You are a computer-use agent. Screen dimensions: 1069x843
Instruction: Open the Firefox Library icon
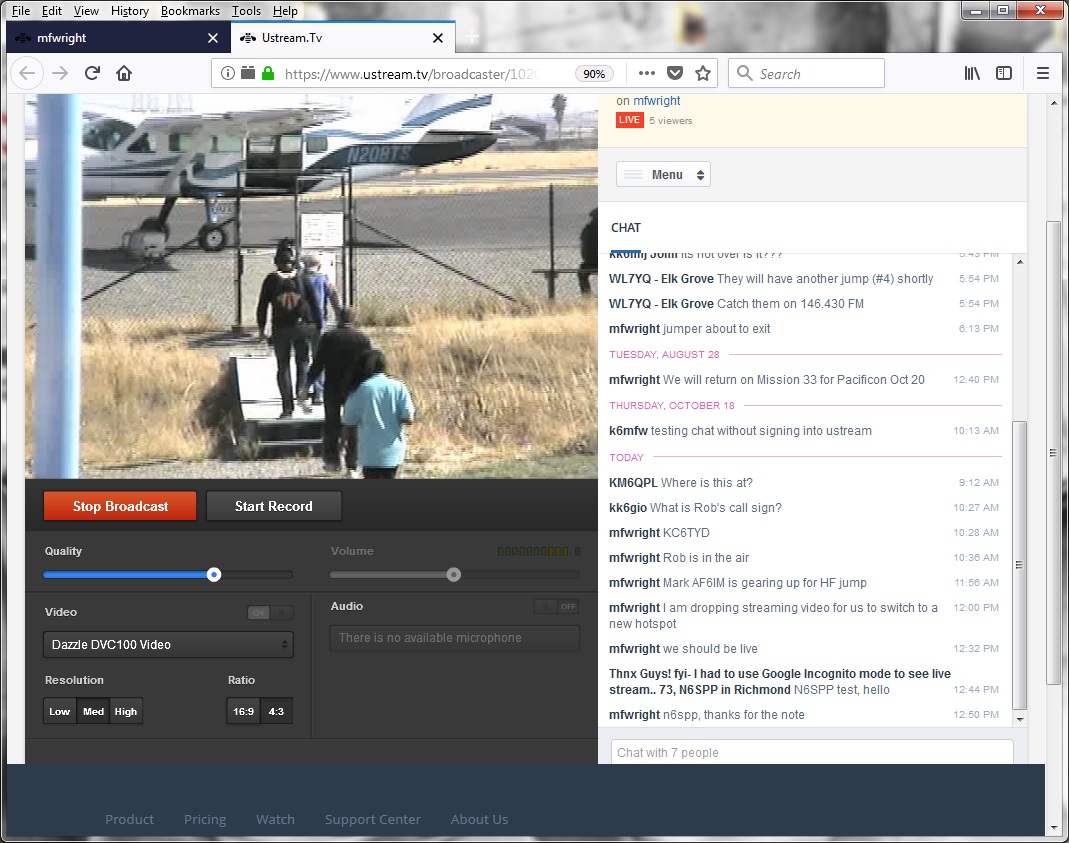click(972, 73)
